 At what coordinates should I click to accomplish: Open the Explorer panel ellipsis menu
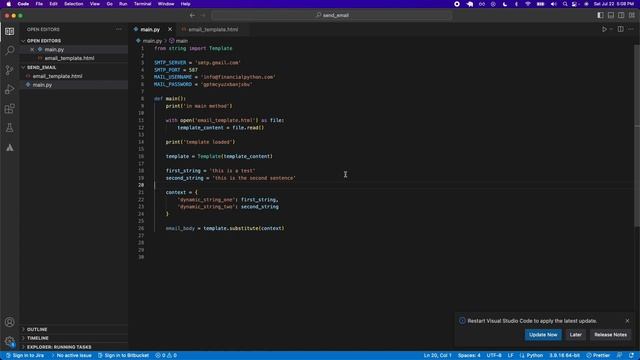tap(119, 29)
